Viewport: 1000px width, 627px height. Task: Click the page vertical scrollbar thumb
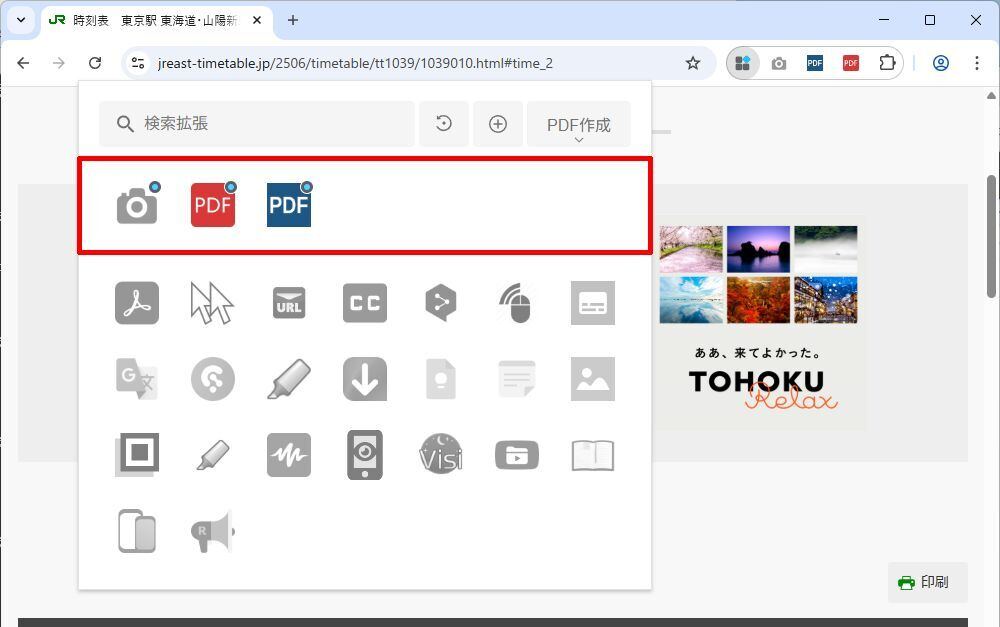click(992, 236)
